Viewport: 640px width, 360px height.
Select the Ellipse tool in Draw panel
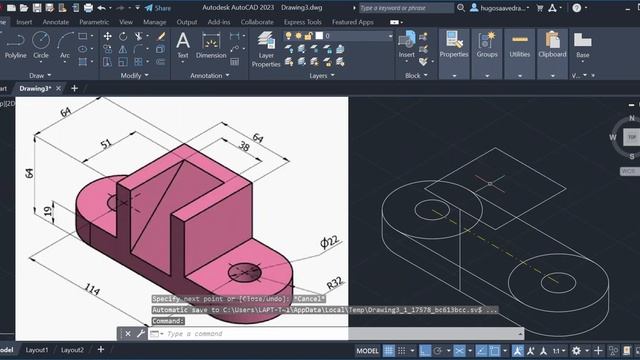[x=83, y=49]
